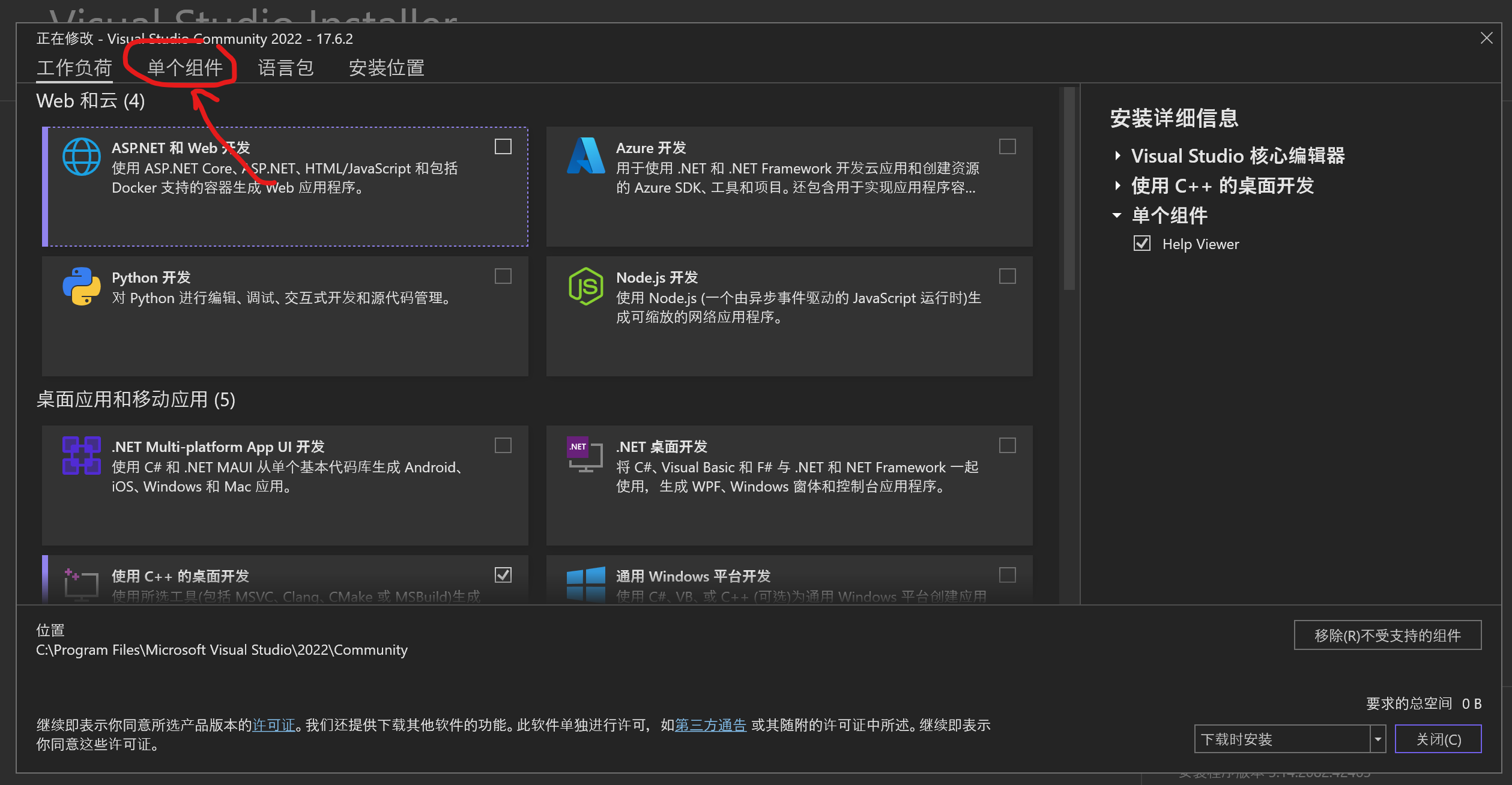Click the Node.js hexagon workload icon
This screenshot has width=1512, height=785.
pyautogui.click(x=585, y=286)
